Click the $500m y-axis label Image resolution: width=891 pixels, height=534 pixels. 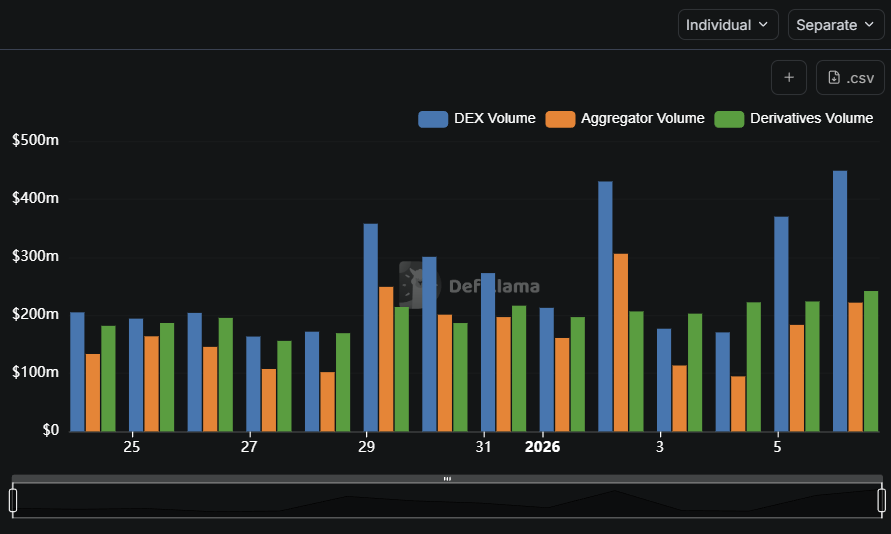[35, 140]
